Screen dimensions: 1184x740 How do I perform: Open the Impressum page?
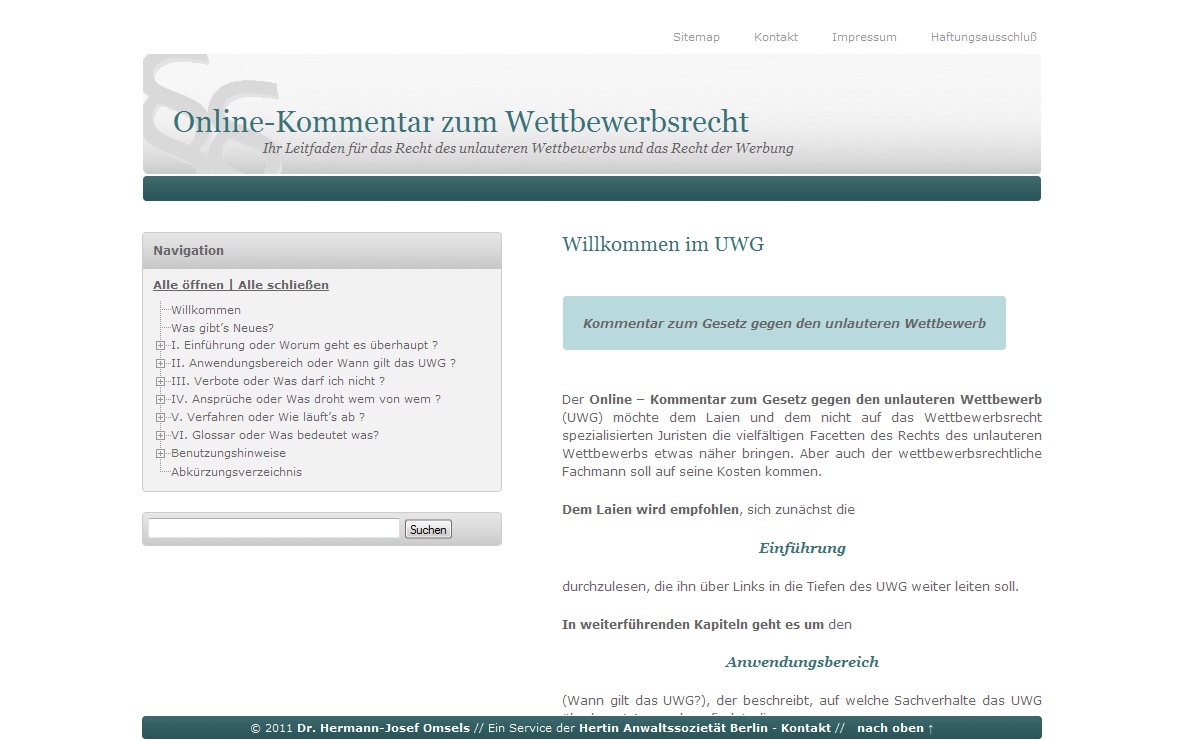[864, 37]
